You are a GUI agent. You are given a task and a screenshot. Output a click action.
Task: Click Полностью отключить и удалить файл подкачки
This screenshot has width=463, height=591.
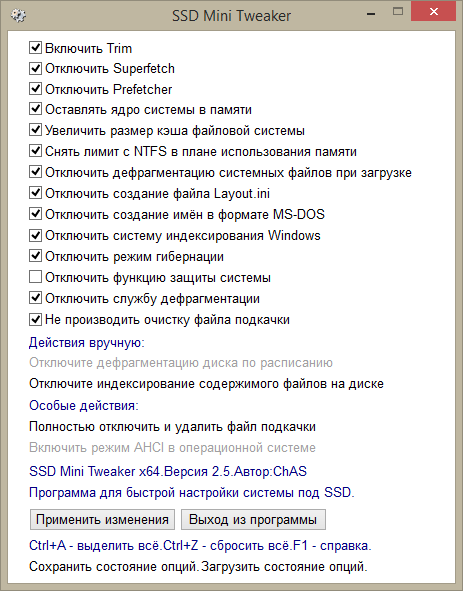pos(172,427)
